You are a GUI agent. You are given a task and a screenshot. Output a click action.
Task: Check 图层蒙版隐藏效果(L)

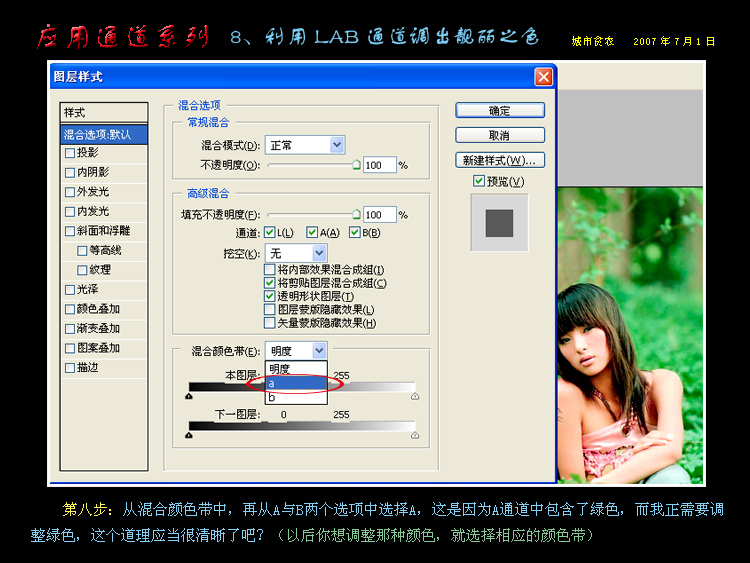point(269,309)
